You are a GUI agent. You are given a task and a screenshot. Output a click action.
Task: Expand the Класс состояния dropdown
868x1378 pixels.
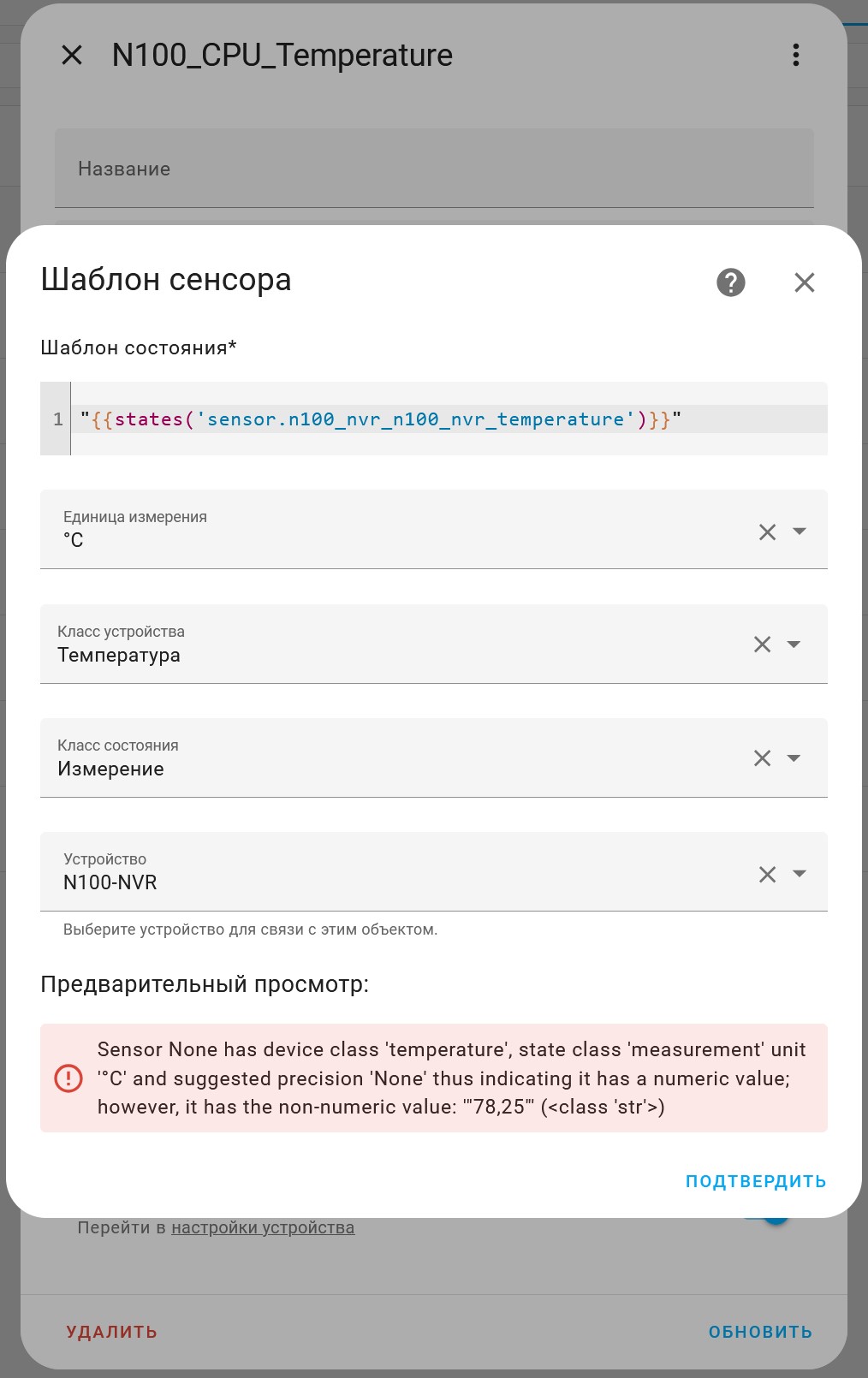794,758
